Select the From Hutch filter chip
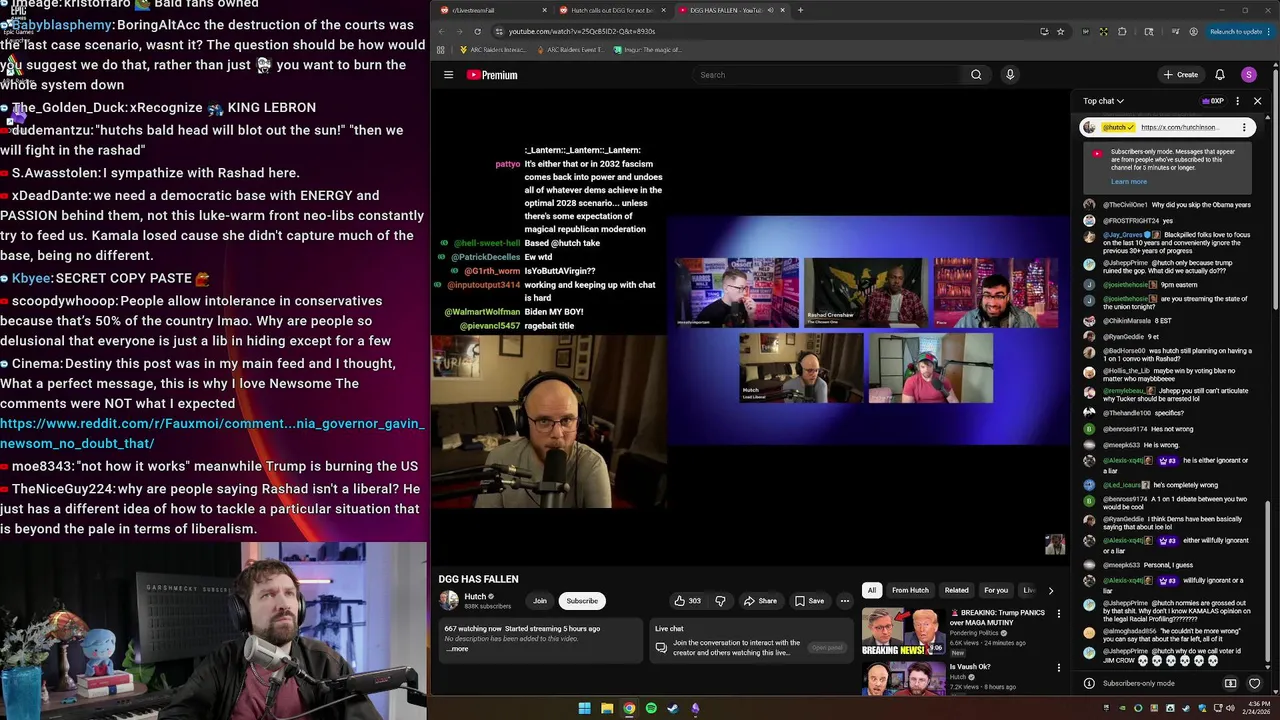Screen dimensions: 1280x720 (x=910, y=590)
